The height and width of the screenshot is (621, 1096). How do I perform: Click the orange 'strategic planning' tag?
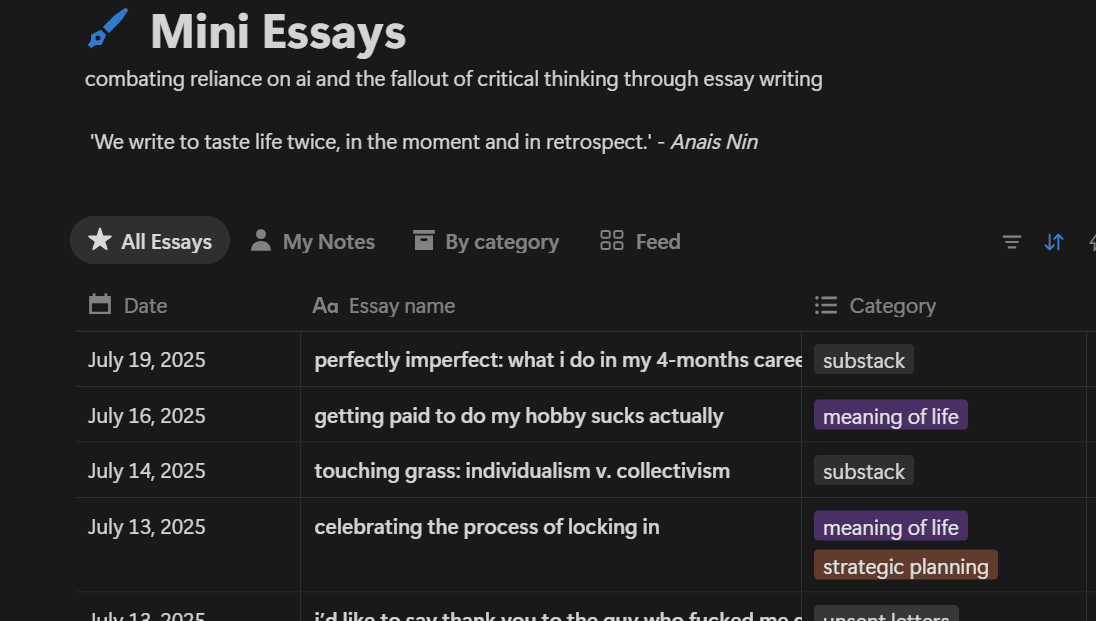click(905, 566)
